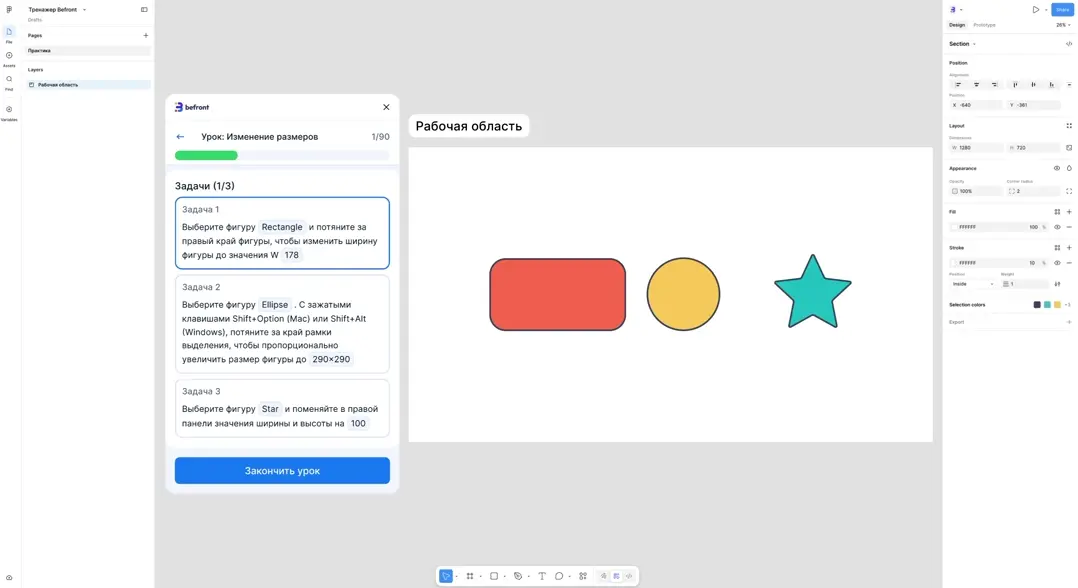Open the Задача 3 task card
This screenshot has width=1078, height=588.
point(282,408)
